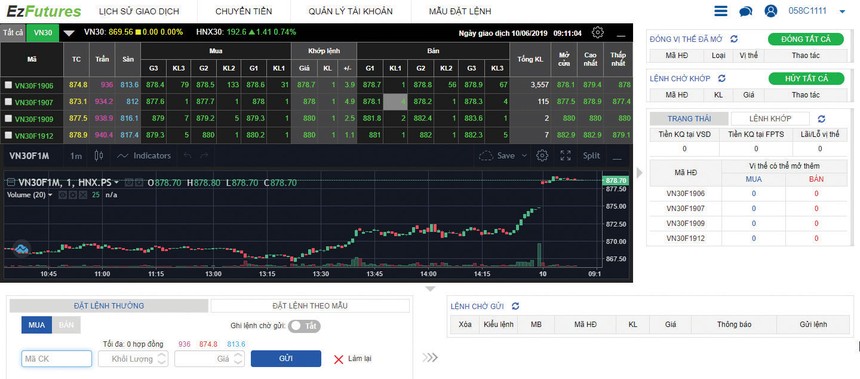Toggle Ghi lệnh chờ gửi switch
The image size is (860, 379).
click(304, 326)
